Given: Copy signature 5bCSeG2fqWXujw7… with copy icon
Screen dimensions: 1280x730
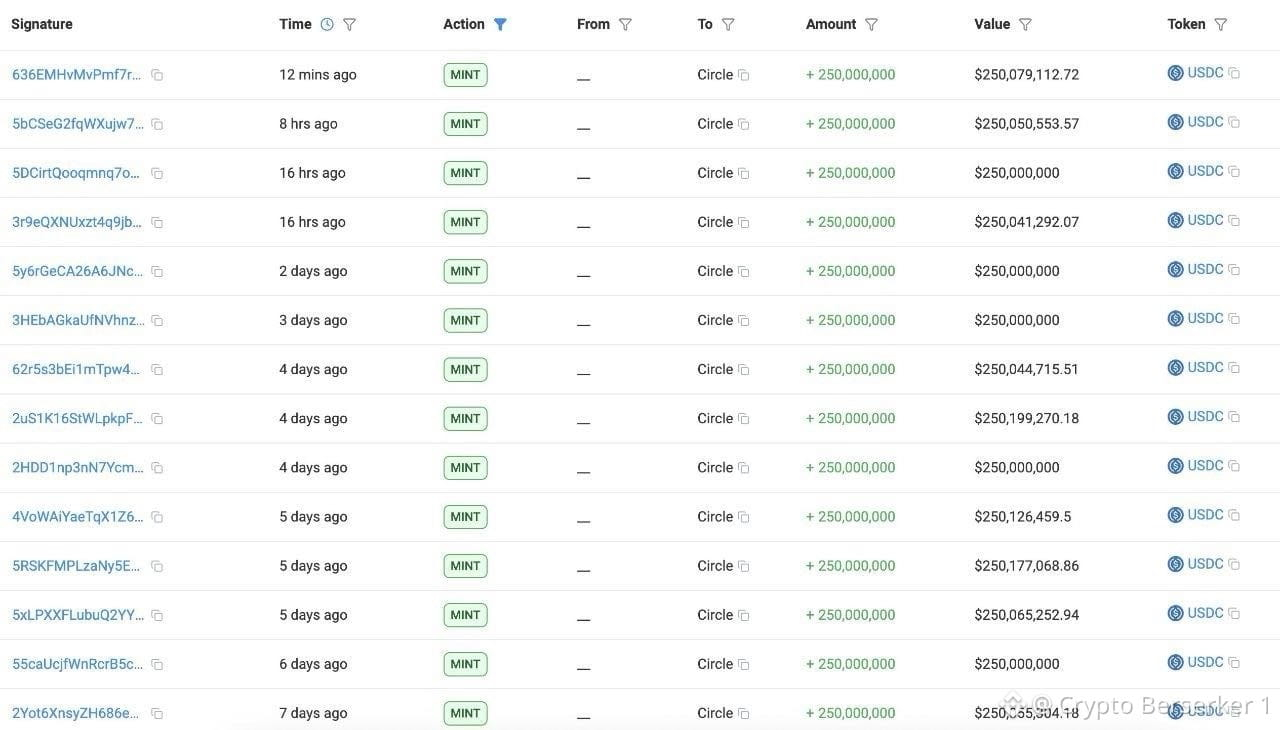Looking at the screenshot, I should point(157,124).
